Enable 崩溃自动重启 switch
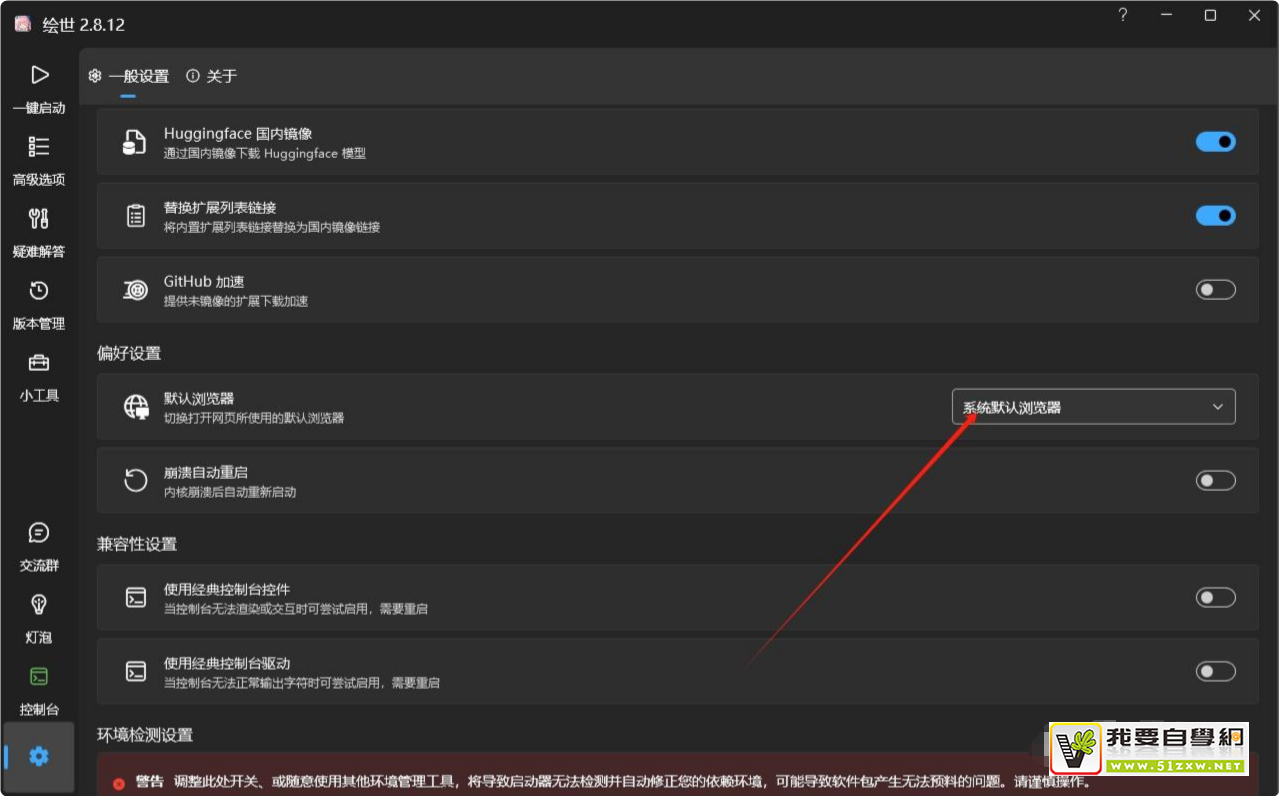The image size is (1279, 796). (1215, 481)
